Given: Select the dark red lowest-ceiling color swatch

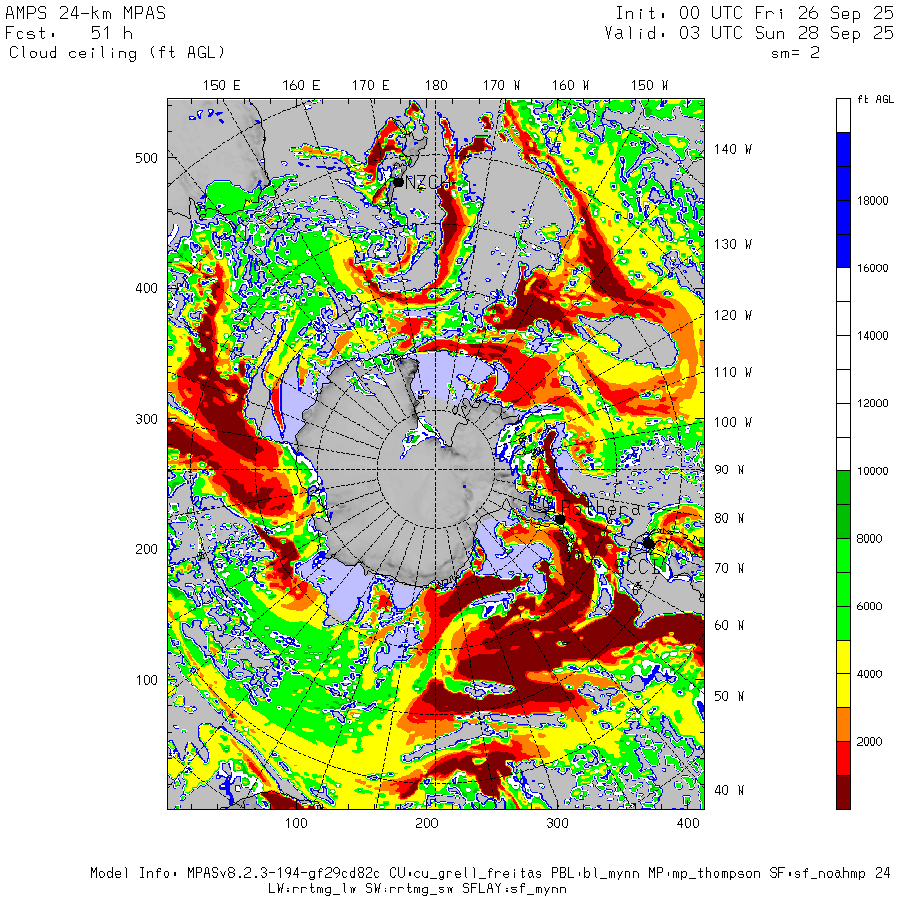Looking at the screenshot, I should pos(843,792).
